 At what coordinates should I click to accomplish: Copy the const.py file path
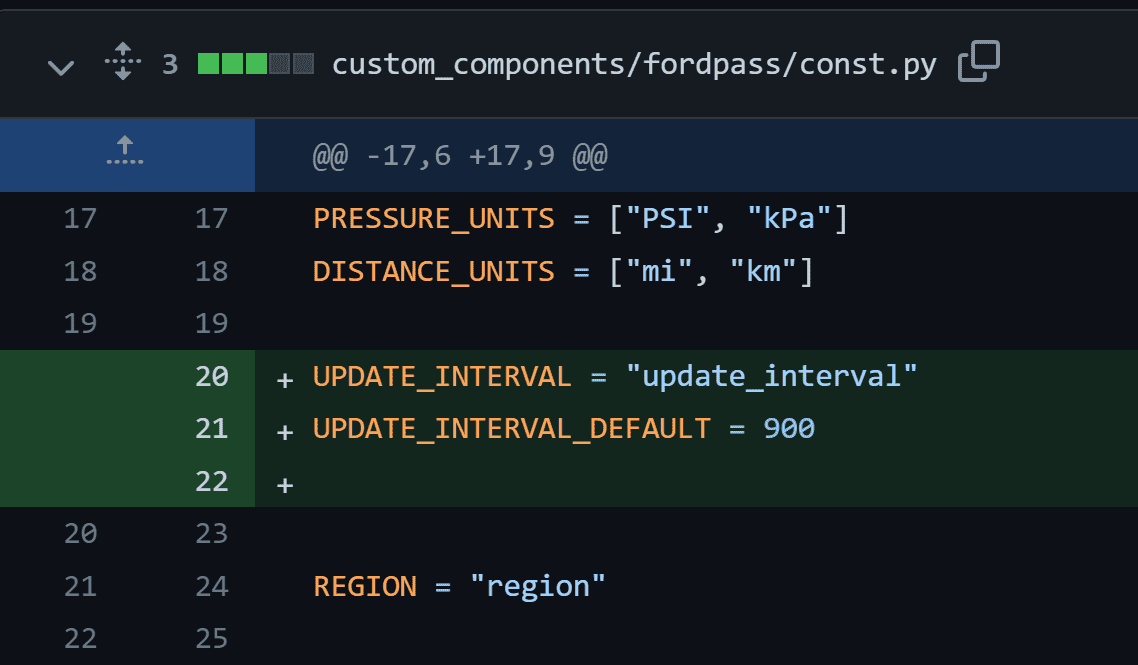978,61
